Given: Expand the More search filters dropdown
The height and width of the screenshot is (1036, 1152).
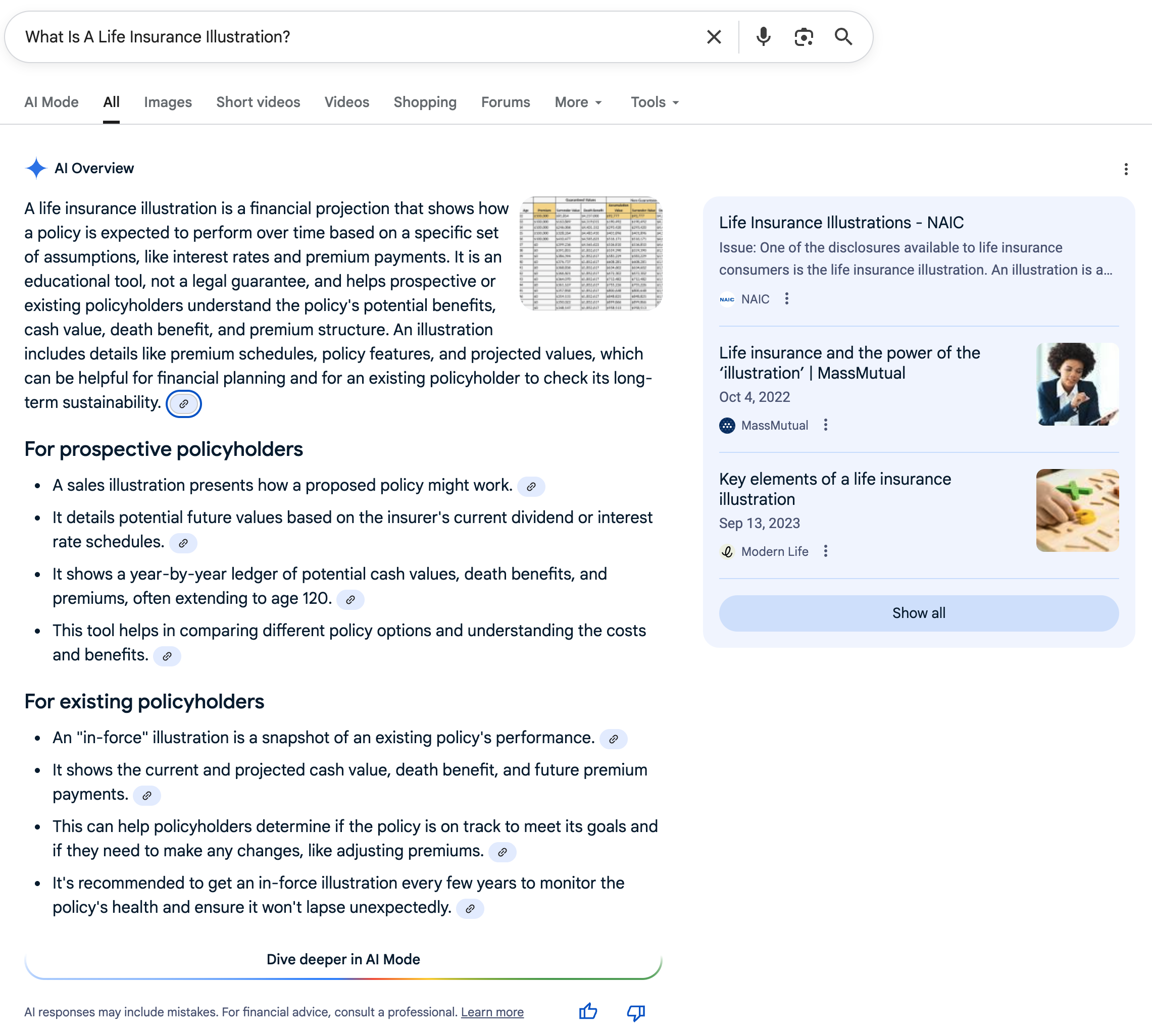Looking at the screenshot, I should (x=578, y=102).
